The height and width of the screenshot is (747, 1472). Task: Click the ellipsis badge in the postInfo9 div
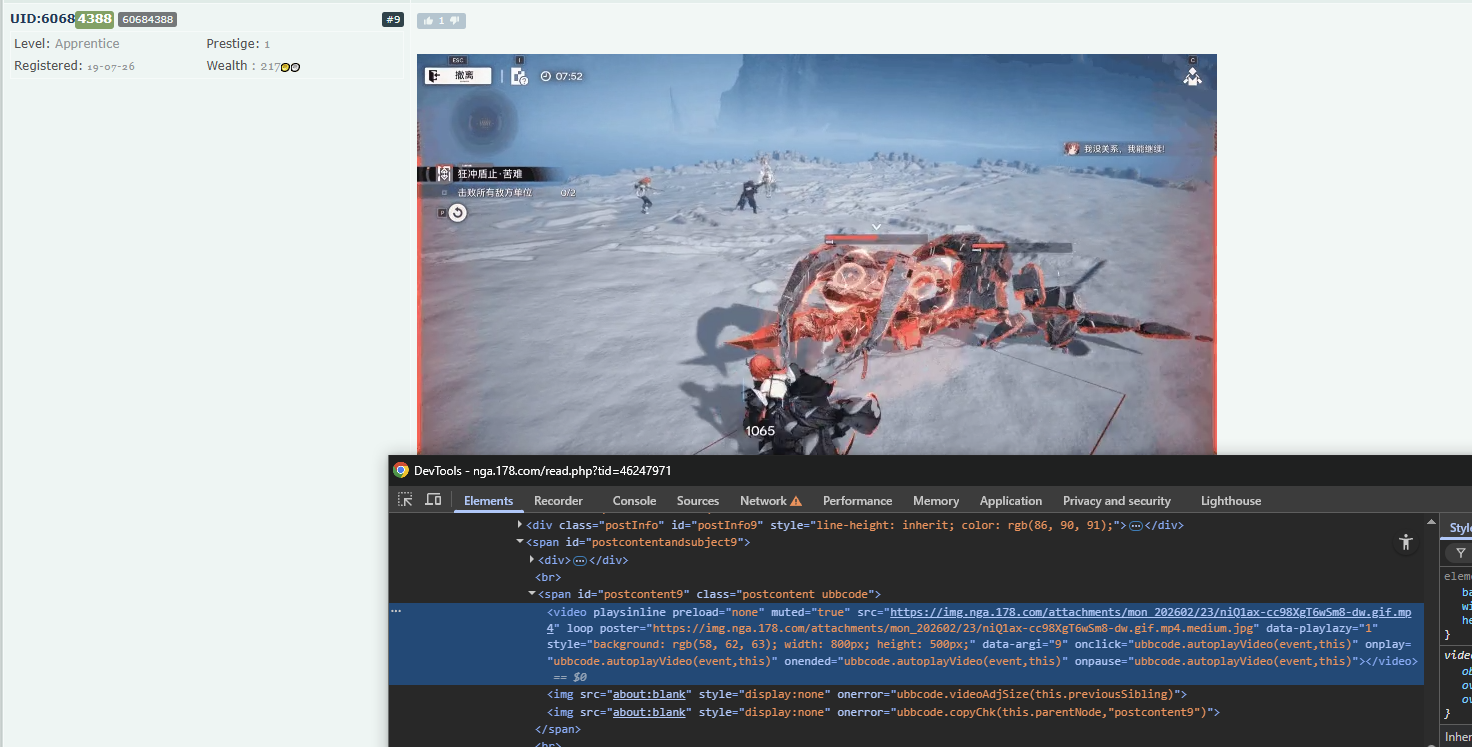click(1136, 525)
